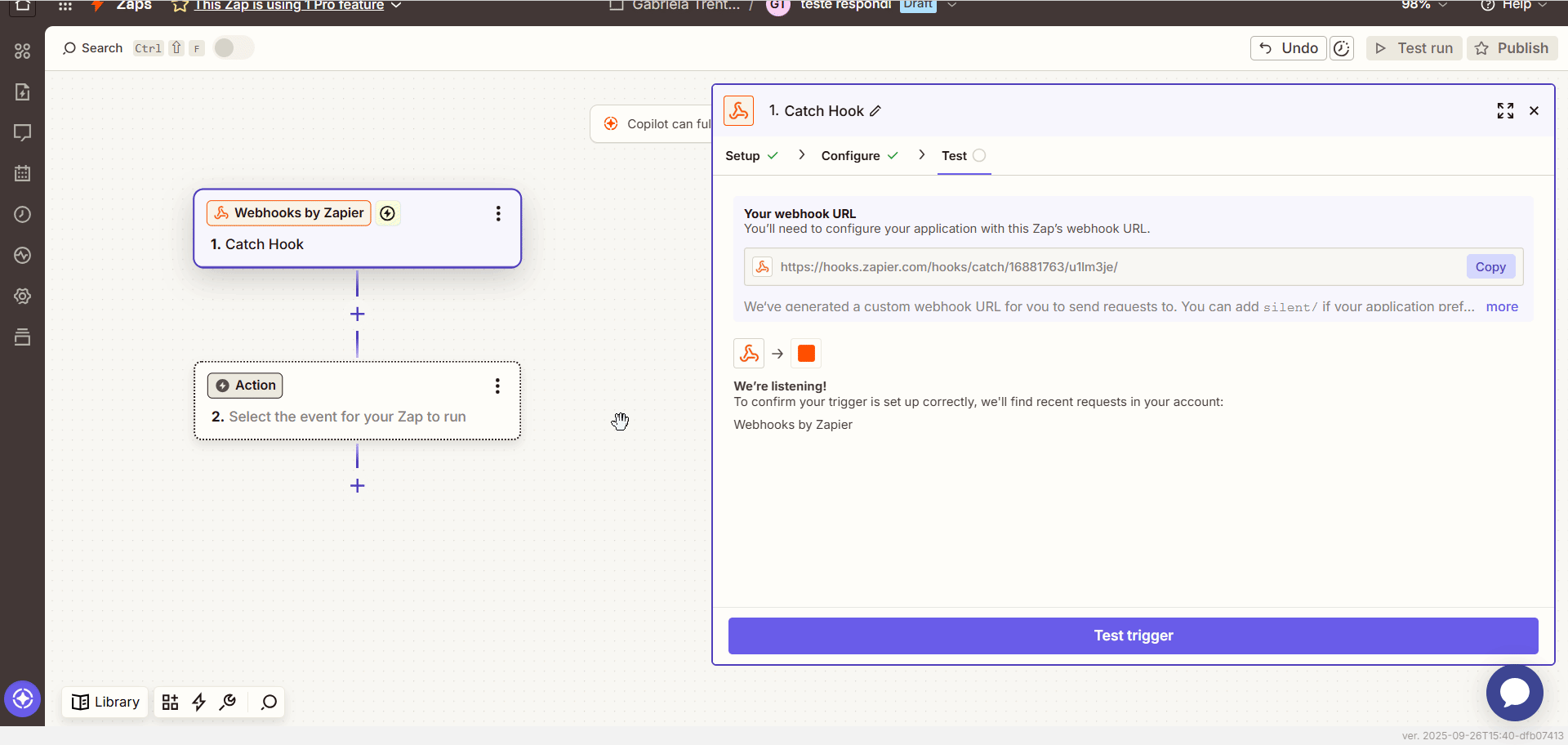The width and height of the screenshot is (1568, 745).
Task: Open the calendar notes sidebar icon
Action: click(22, 173)
